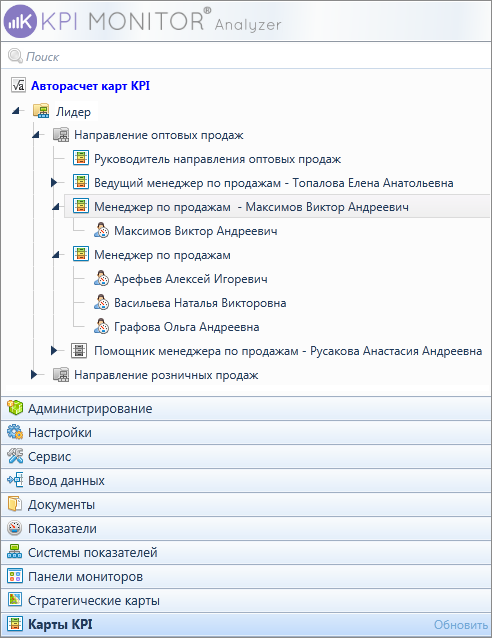
Task: Click the Лидер organization folder icon
Action: click(41, 111)
